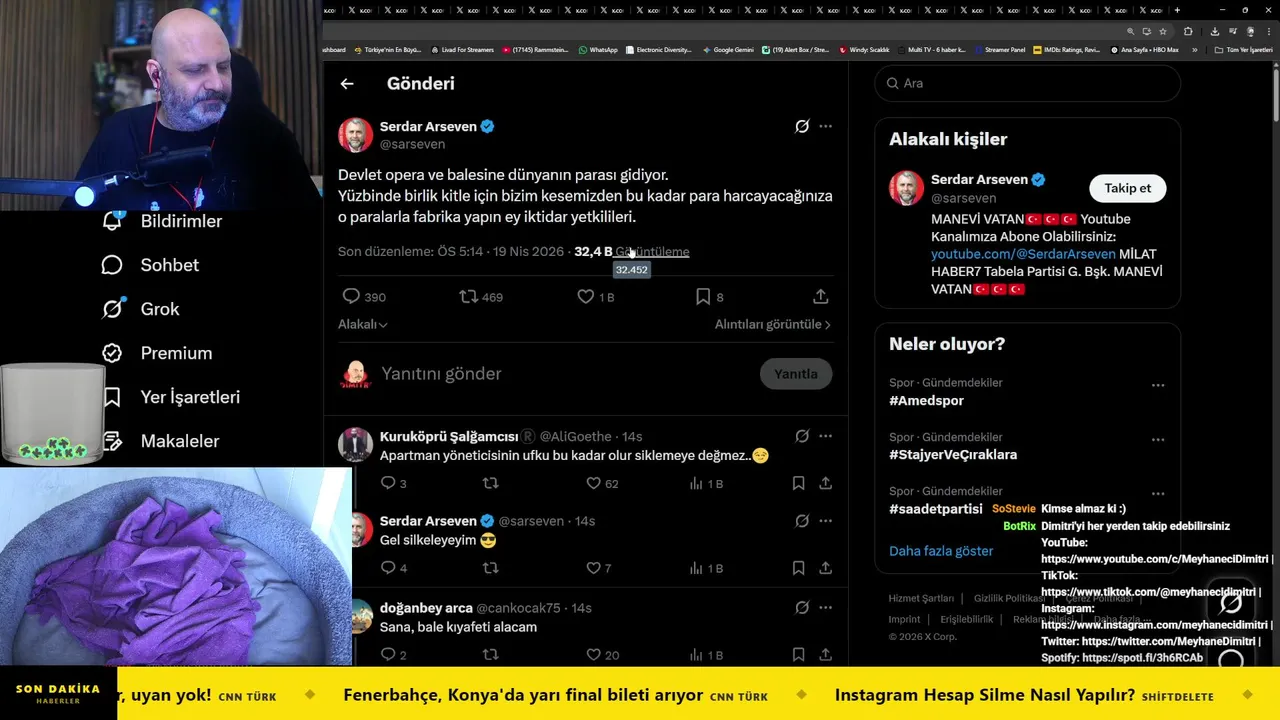This screenshot has width=1280, height=720.
Task: Focus the Yanıtını gönder reply field
Action: pos(565,374)
